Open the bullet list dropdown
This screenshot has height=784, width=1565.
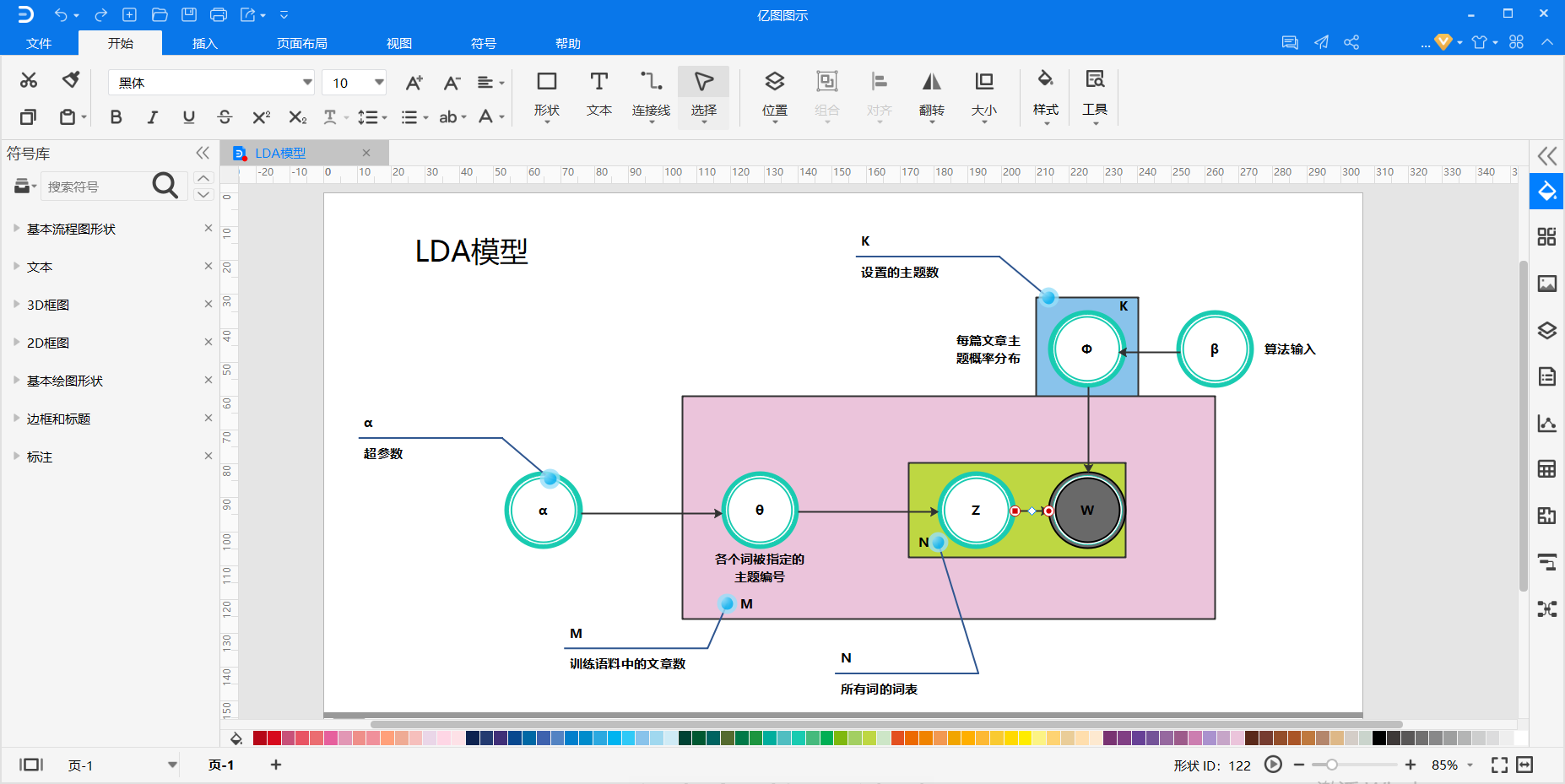pos(414,117)
